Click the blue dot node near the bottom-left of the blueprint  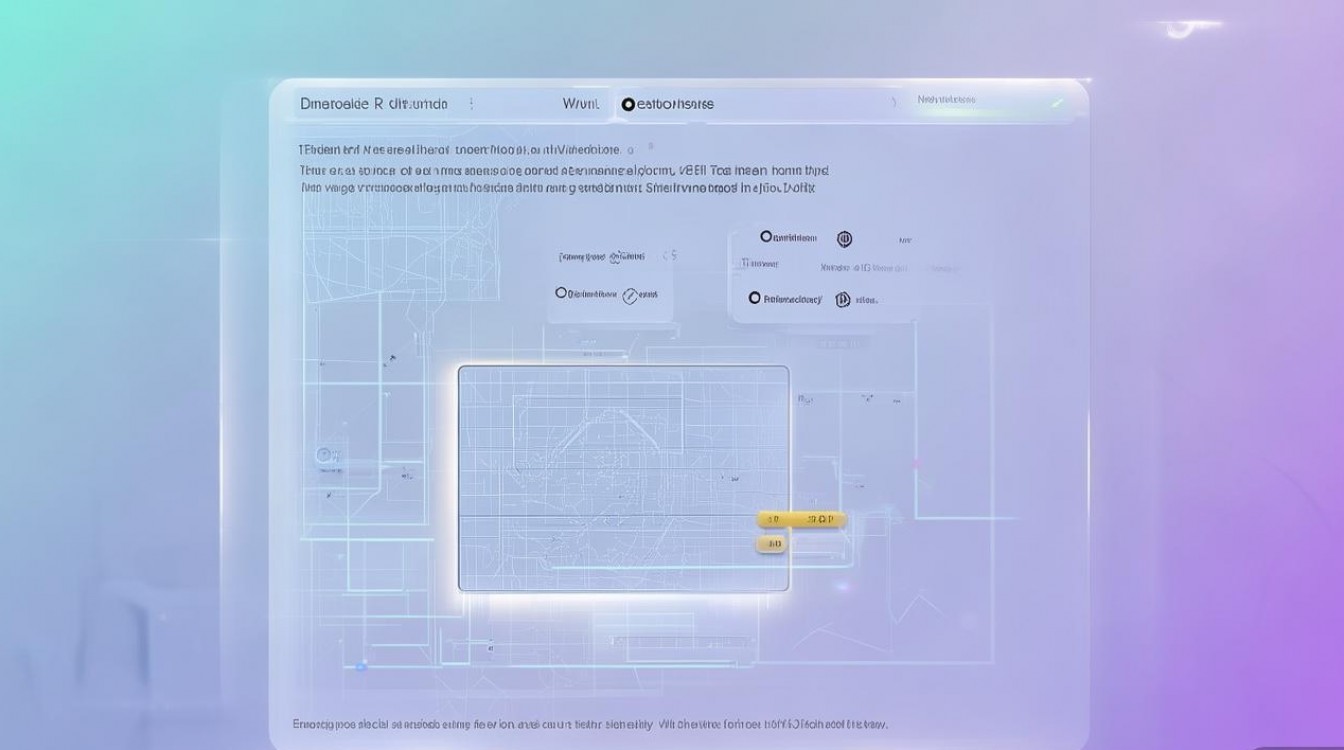pos(361,665)
